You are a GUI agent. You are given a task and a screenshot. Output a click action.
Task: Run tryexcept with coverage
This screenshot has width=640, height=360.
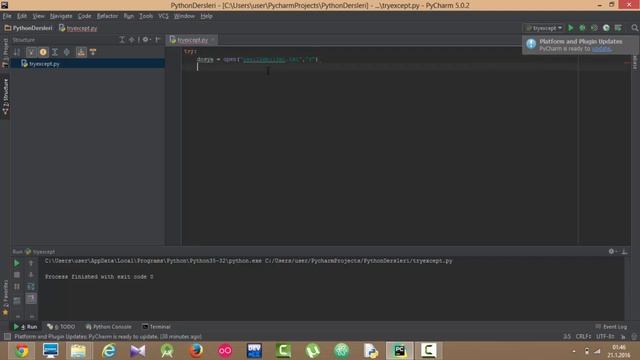(x=594, y=28)
